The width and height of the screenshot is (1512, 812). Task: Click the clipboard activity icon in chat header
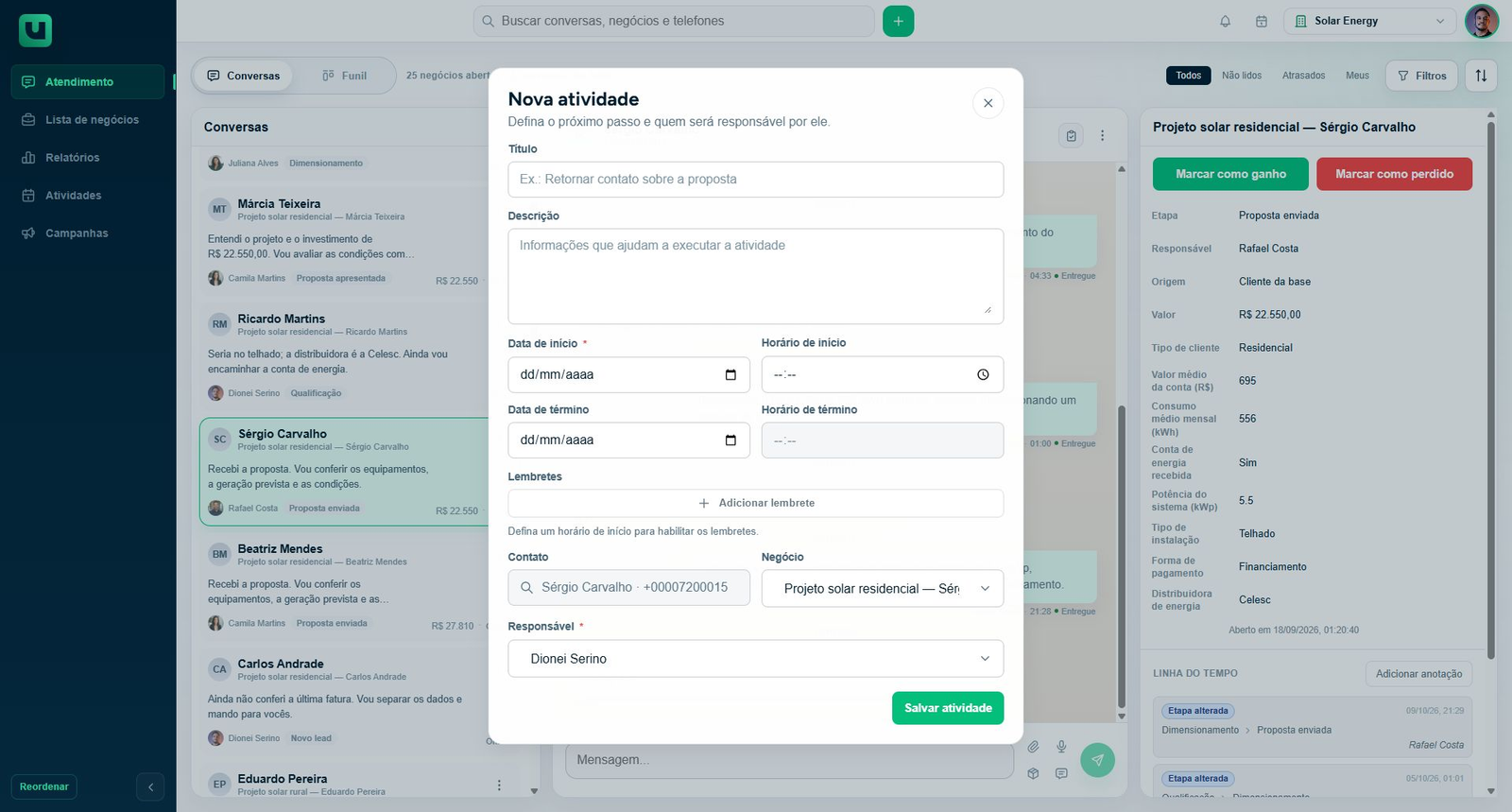(1071, 135)
